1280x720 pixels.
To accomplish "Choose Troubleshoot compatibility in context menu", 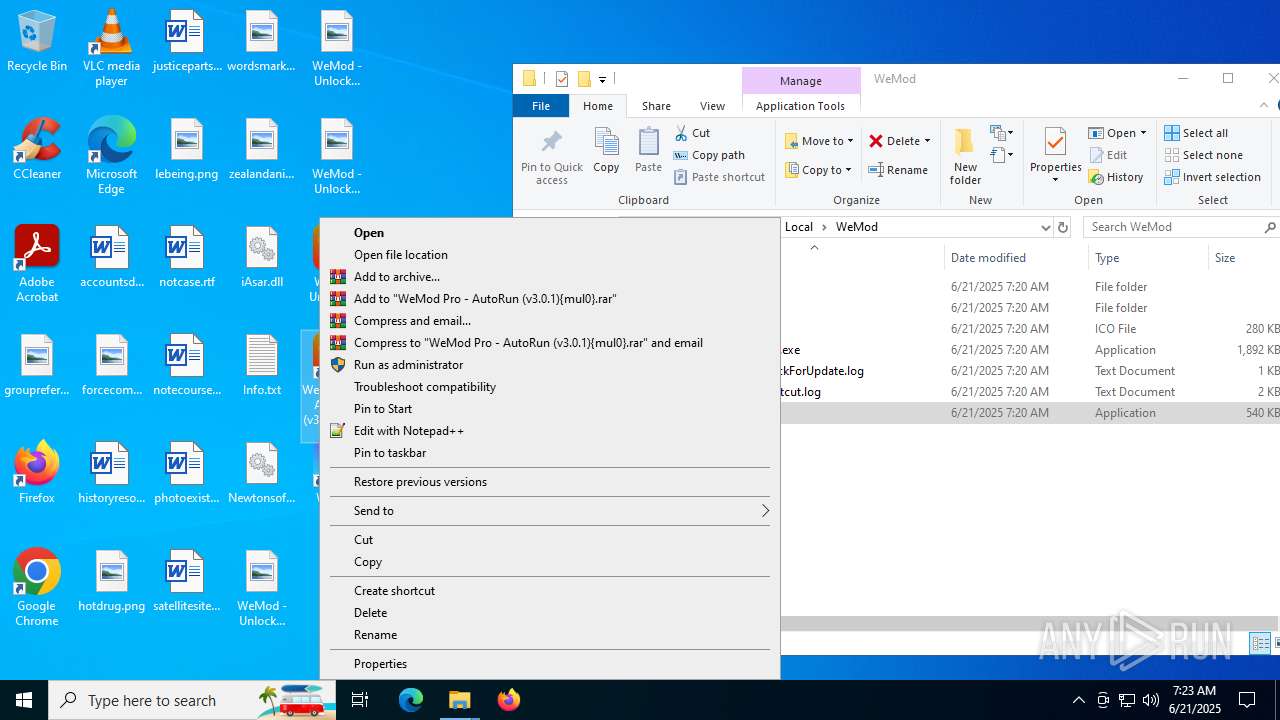I will pos(550,387).
